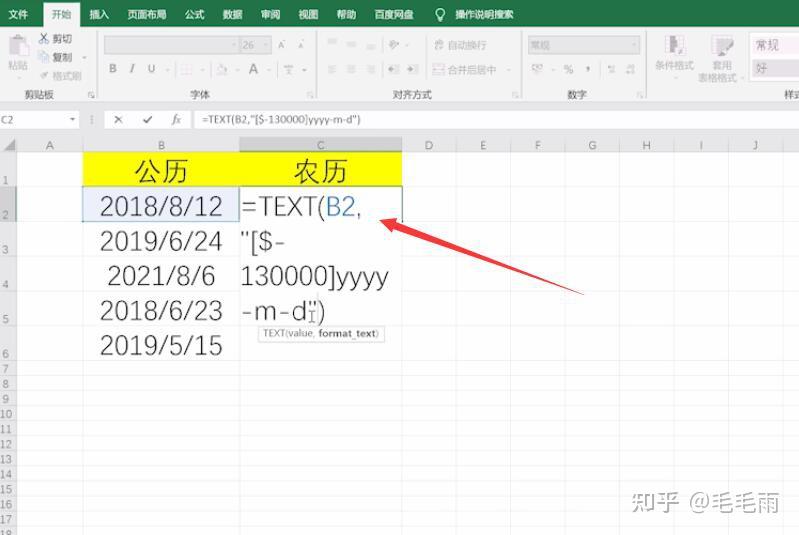Click the Cut scissors icon
Viewport: 799px width, 535px height.
pyautogui.click(x=44, y=38)
